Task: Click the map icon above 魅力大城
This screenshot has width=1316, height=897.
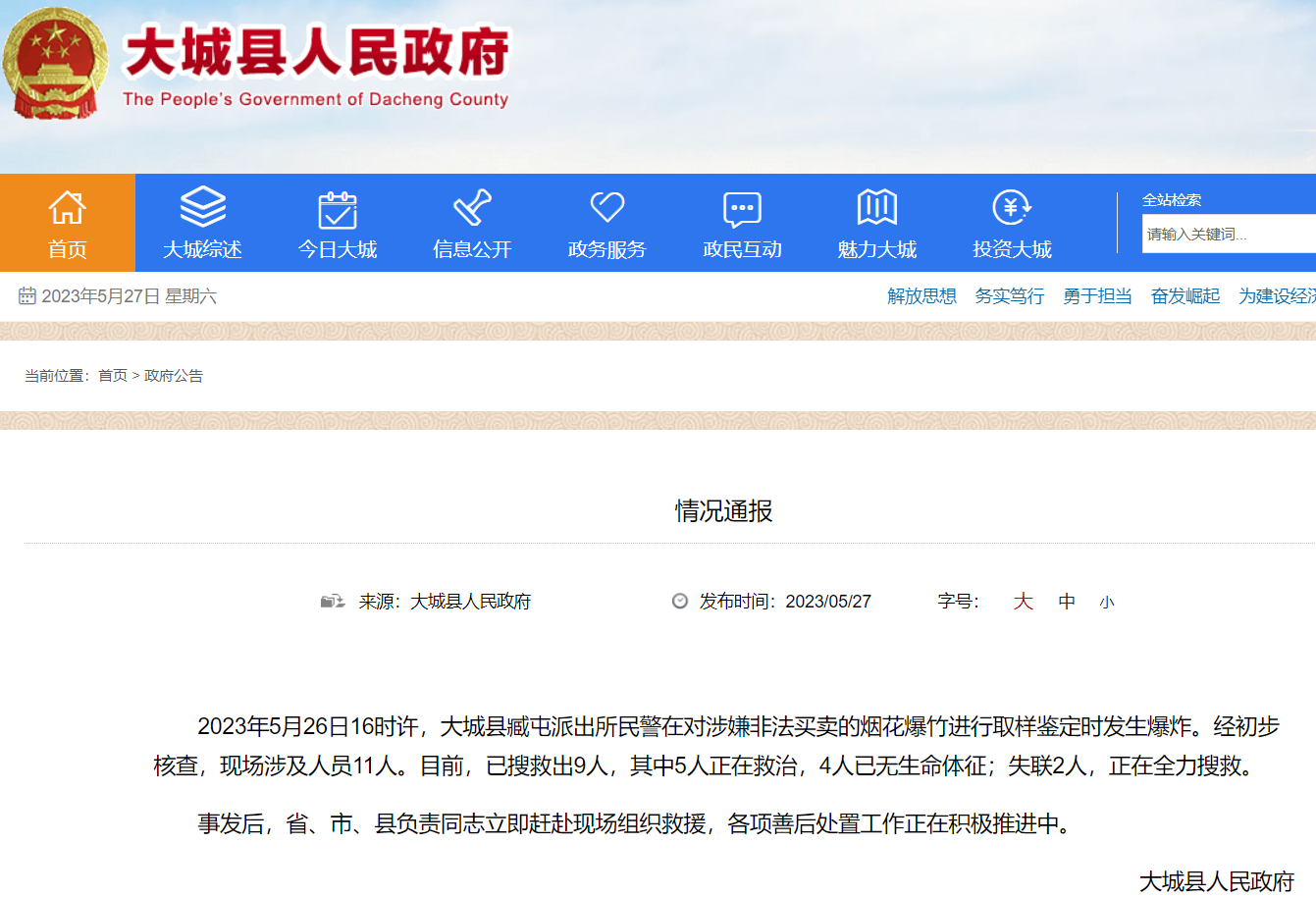Action: [876, 207]
